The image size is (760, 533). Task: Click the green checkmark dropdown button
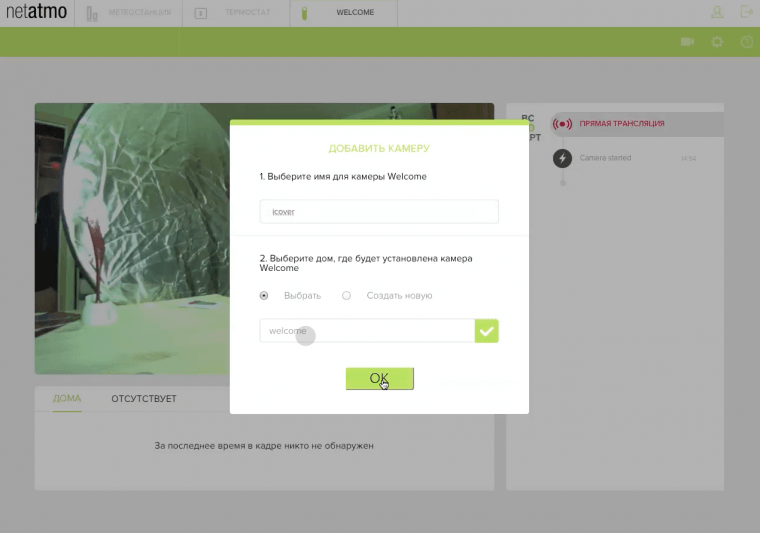pyautogui.click(x=487, y=331)
